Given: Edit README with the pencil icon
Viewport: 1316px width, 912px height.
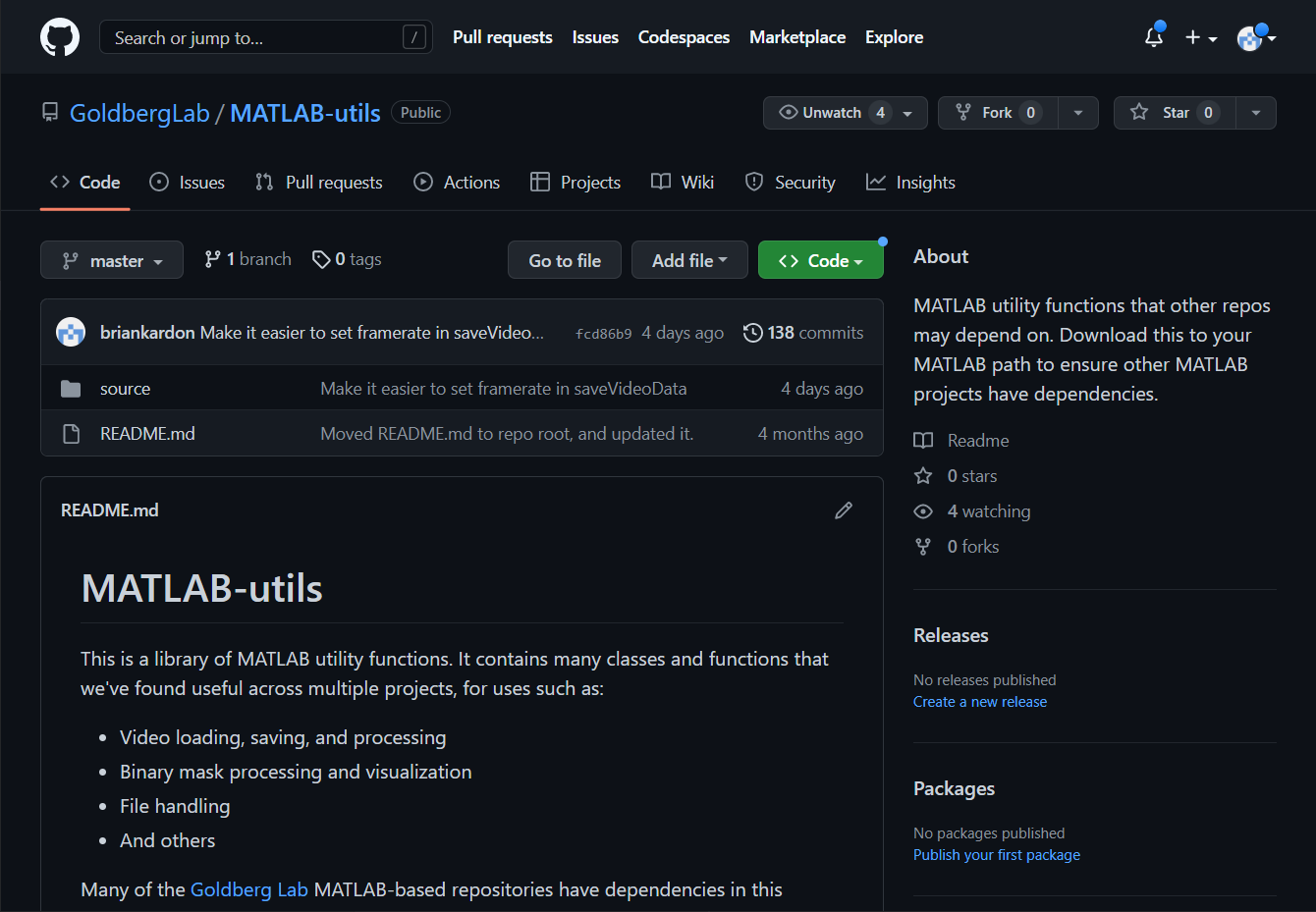Looking at the screenshot, I should (x=844, y=510).
